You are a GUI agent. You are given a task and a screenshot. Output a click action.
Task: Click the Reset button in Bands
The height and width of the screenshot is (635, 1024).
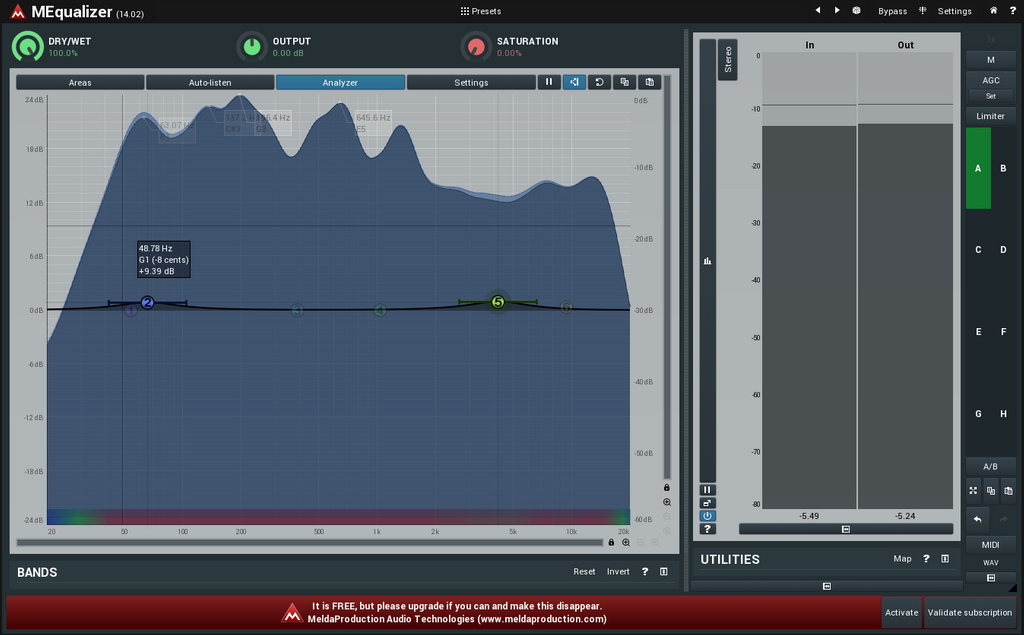[584, 572]
